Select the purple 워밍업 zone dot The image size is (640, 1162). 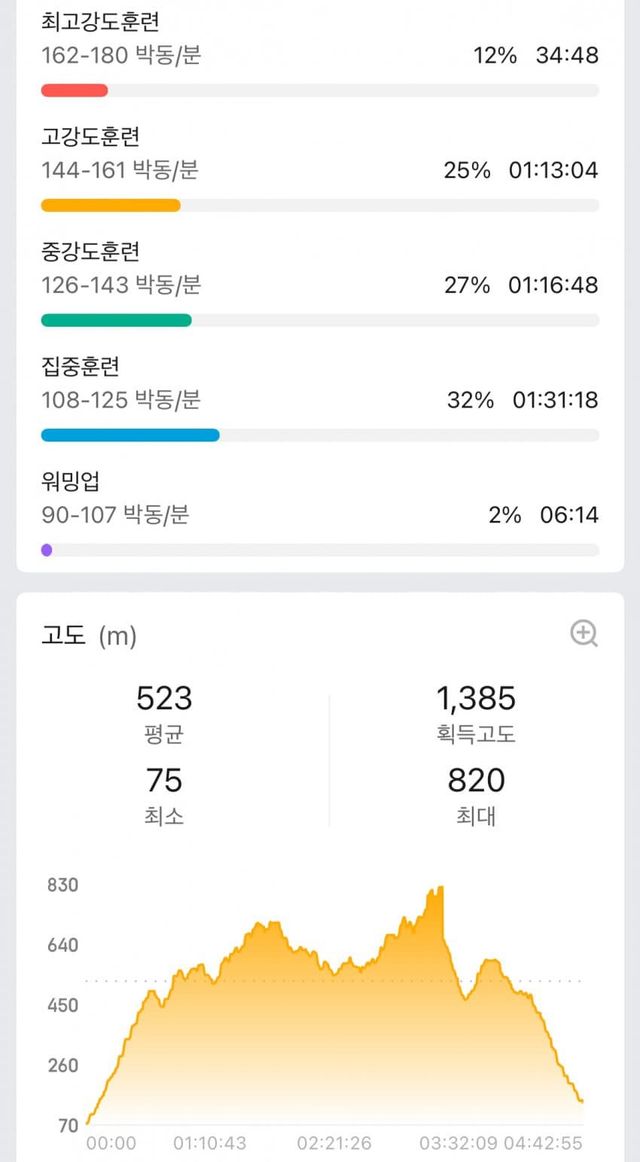pos(47,550)
